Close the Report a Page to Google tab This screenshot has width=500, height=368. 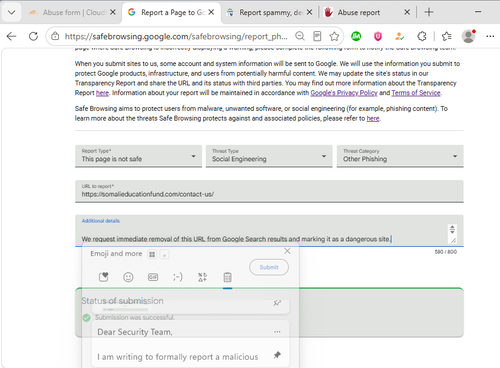[211, 12]
